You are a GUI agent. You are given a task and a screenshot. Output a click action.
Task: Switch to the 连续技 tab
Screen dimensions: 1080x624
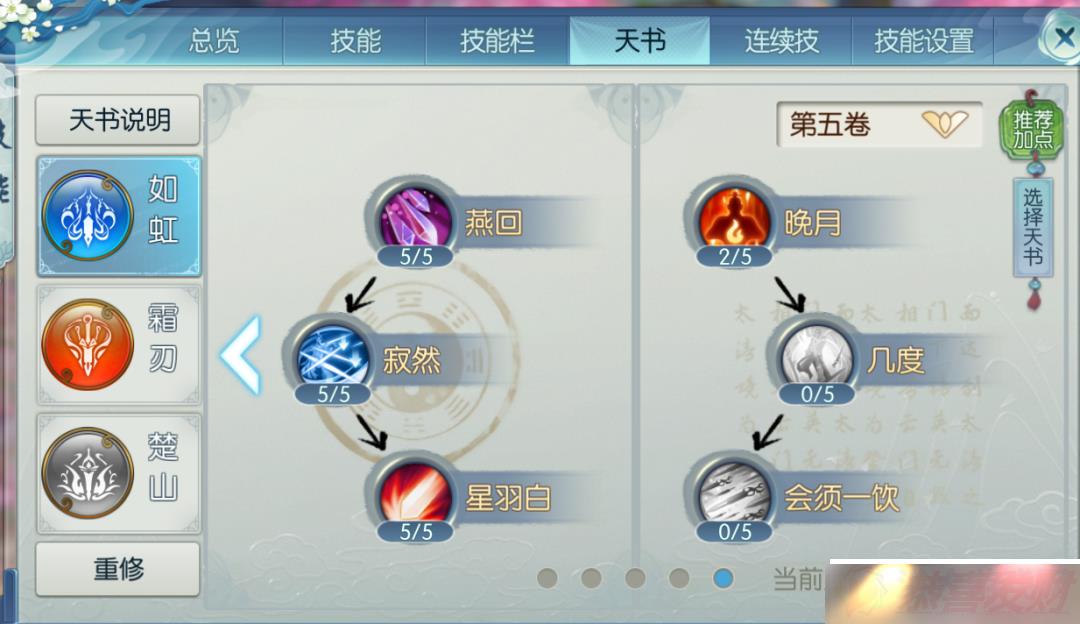pyautogui.click(x=781, y=41)
